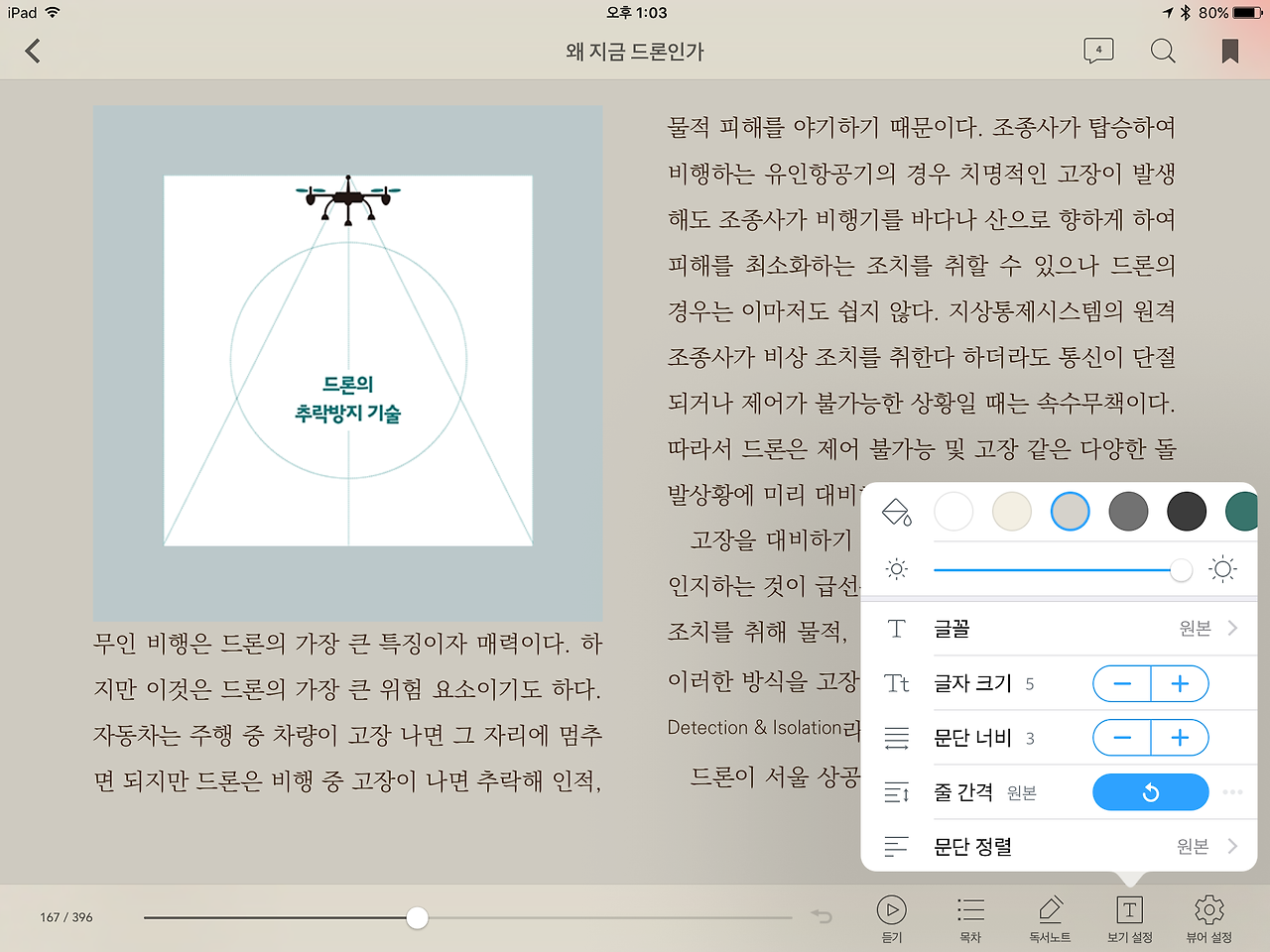The image size is (1270, 952).
Task: Decrease 문단 너비 with minus button
Action: (1122, 738)
